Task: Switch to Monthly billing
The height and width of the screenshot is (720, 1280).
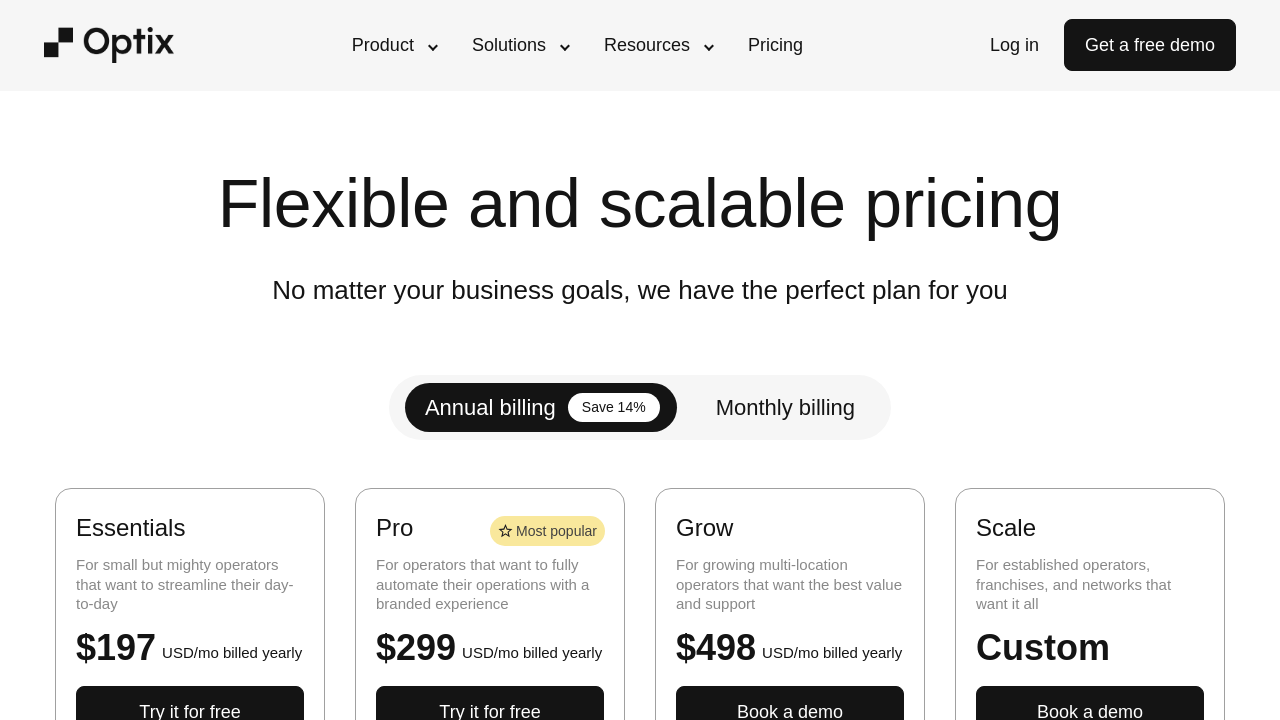Action: coord(785,408)
